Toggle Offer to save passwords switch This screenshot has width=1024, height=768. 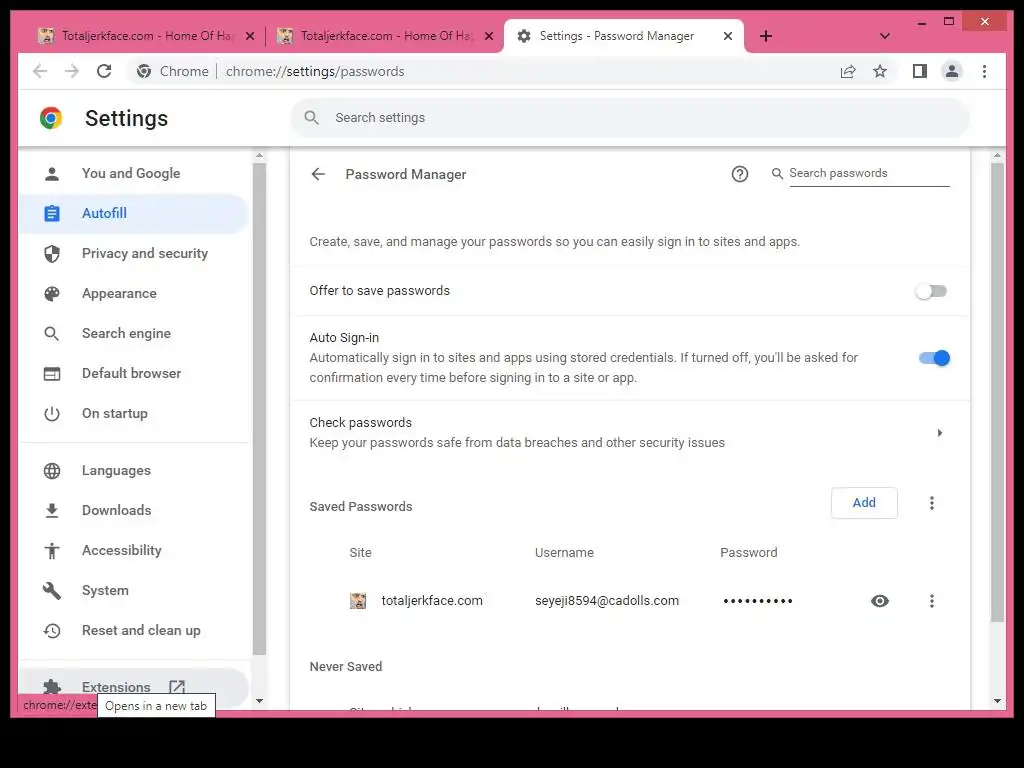(931, 291)
